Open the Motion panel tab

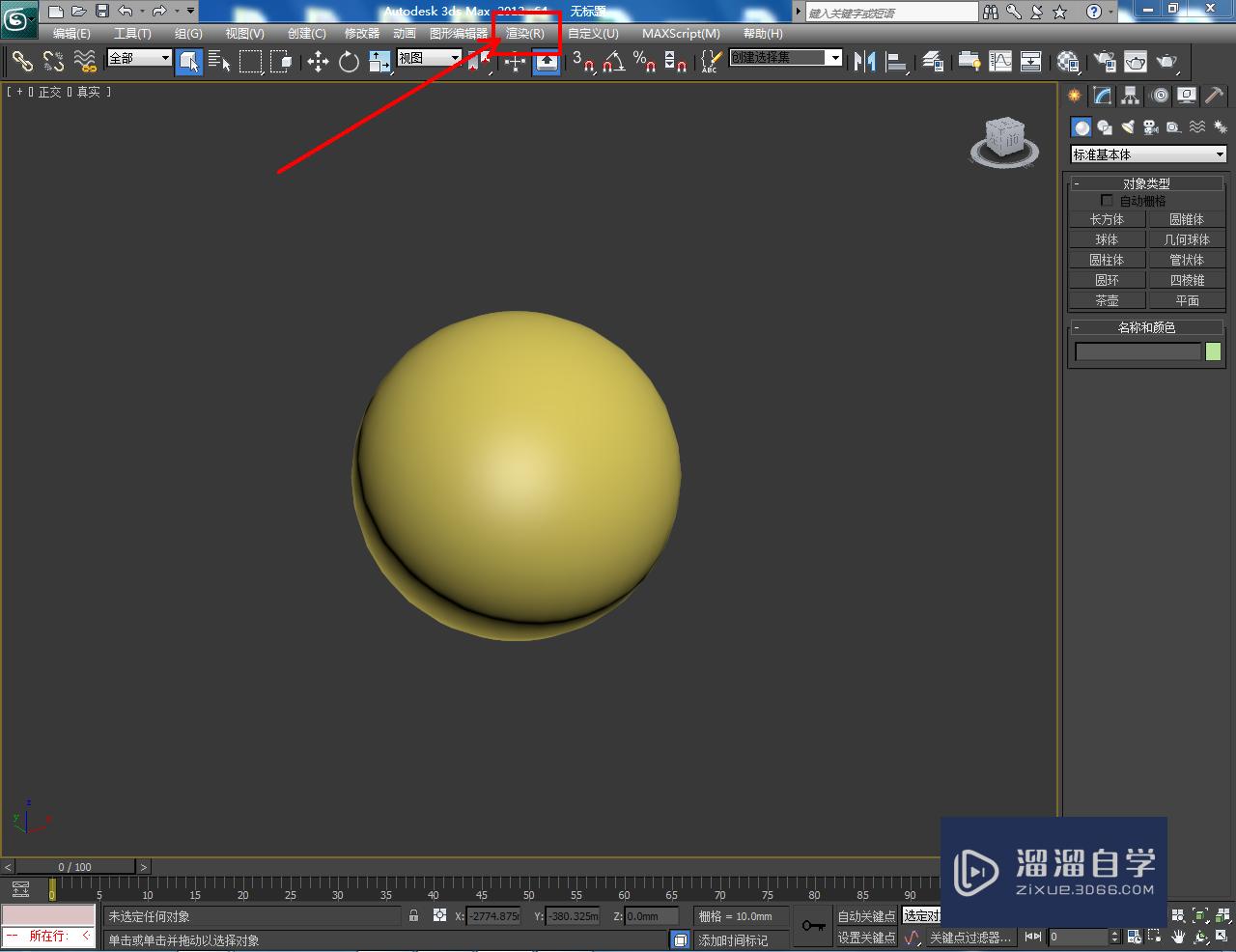coord(1160,96)
